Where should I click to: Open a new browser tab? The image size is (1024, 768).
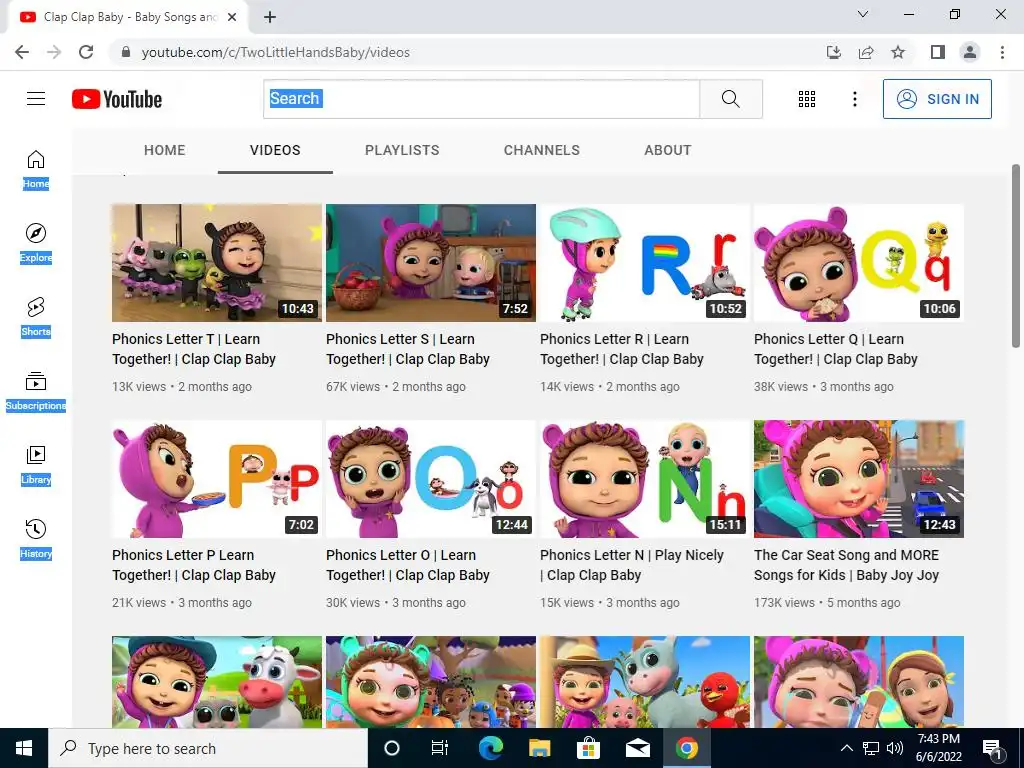pos(270,17)
